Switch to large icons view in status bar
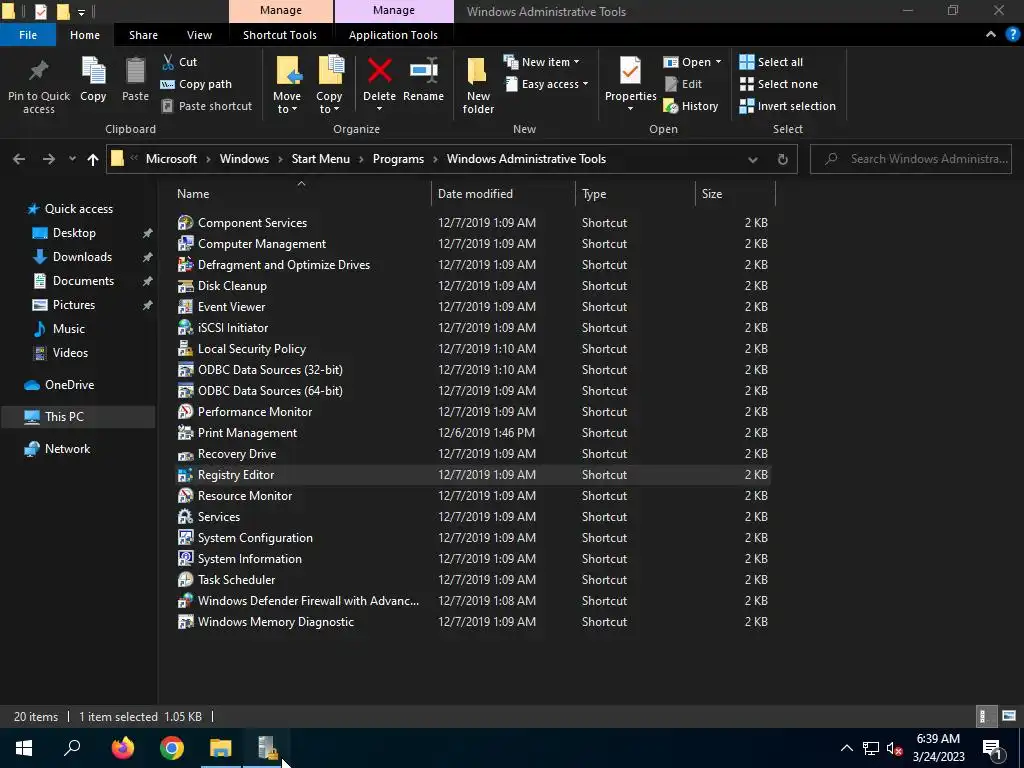The height and width of the screenshot is (768, 1024). click(1009, 716)
